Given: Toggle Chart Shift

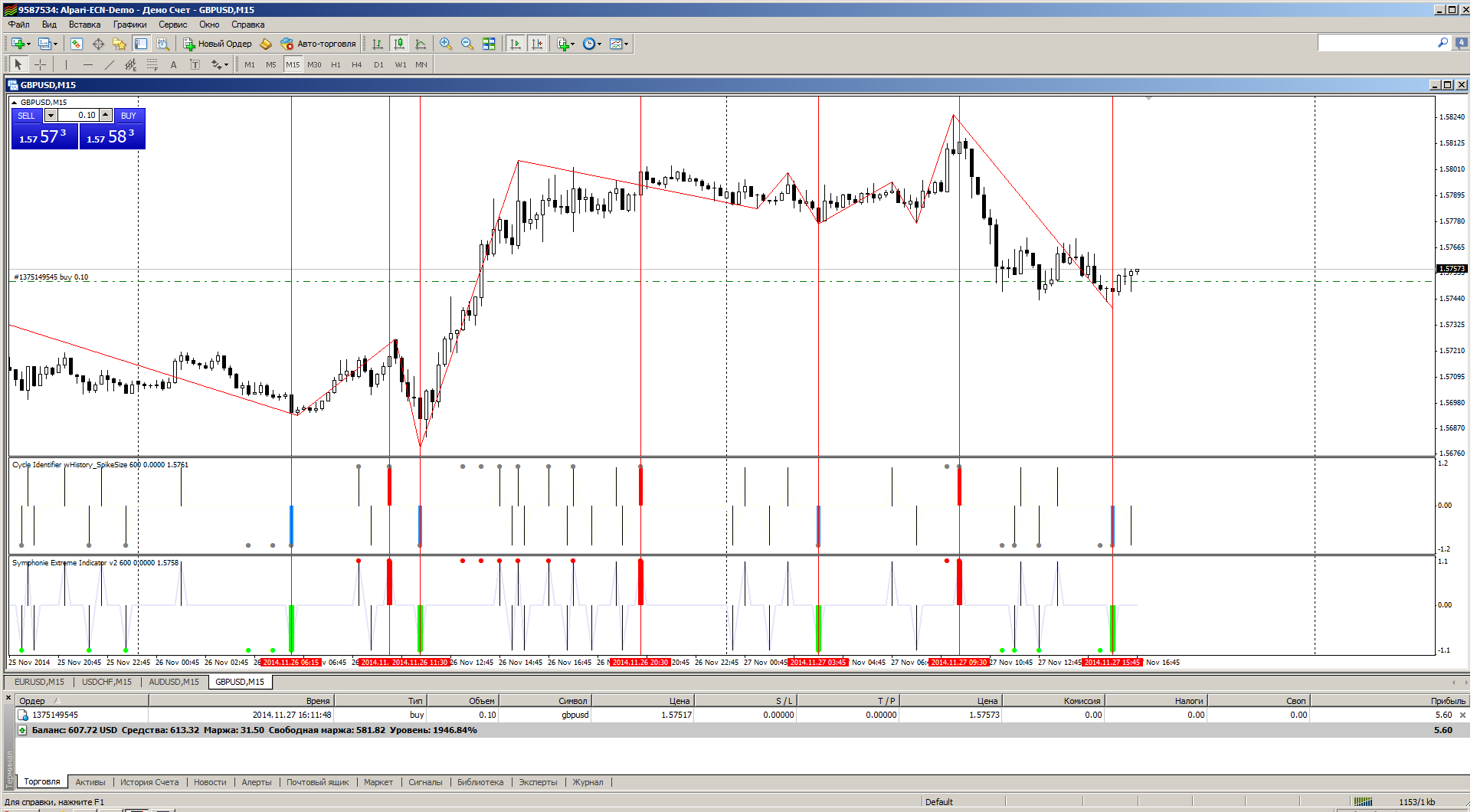Looking at the screenshot, I should (x=537, y=44).
